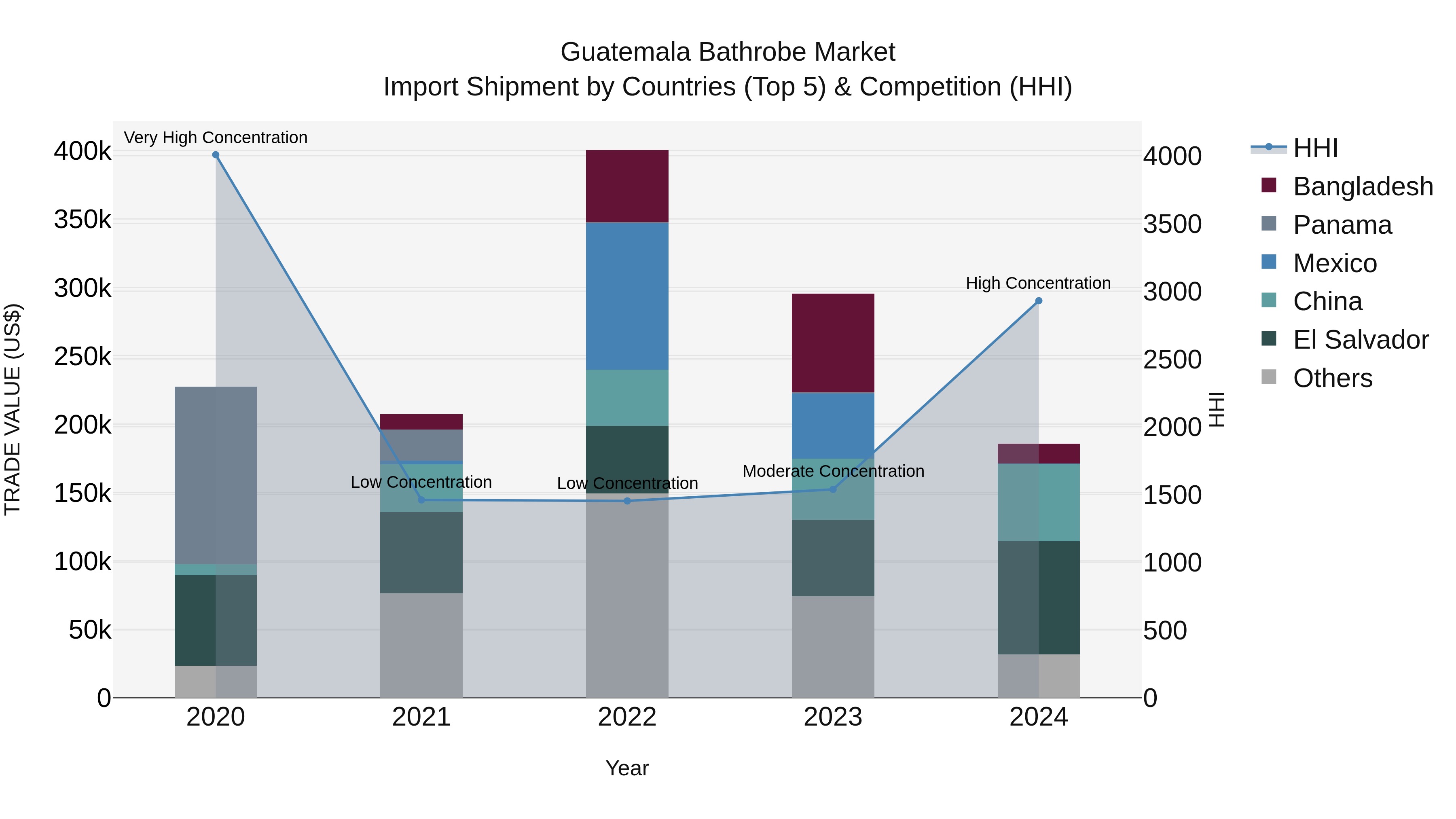This screenshot has height=819, width=1456.
Task: Click the Others segment of 2021 bar
Action: pos(421,645)
